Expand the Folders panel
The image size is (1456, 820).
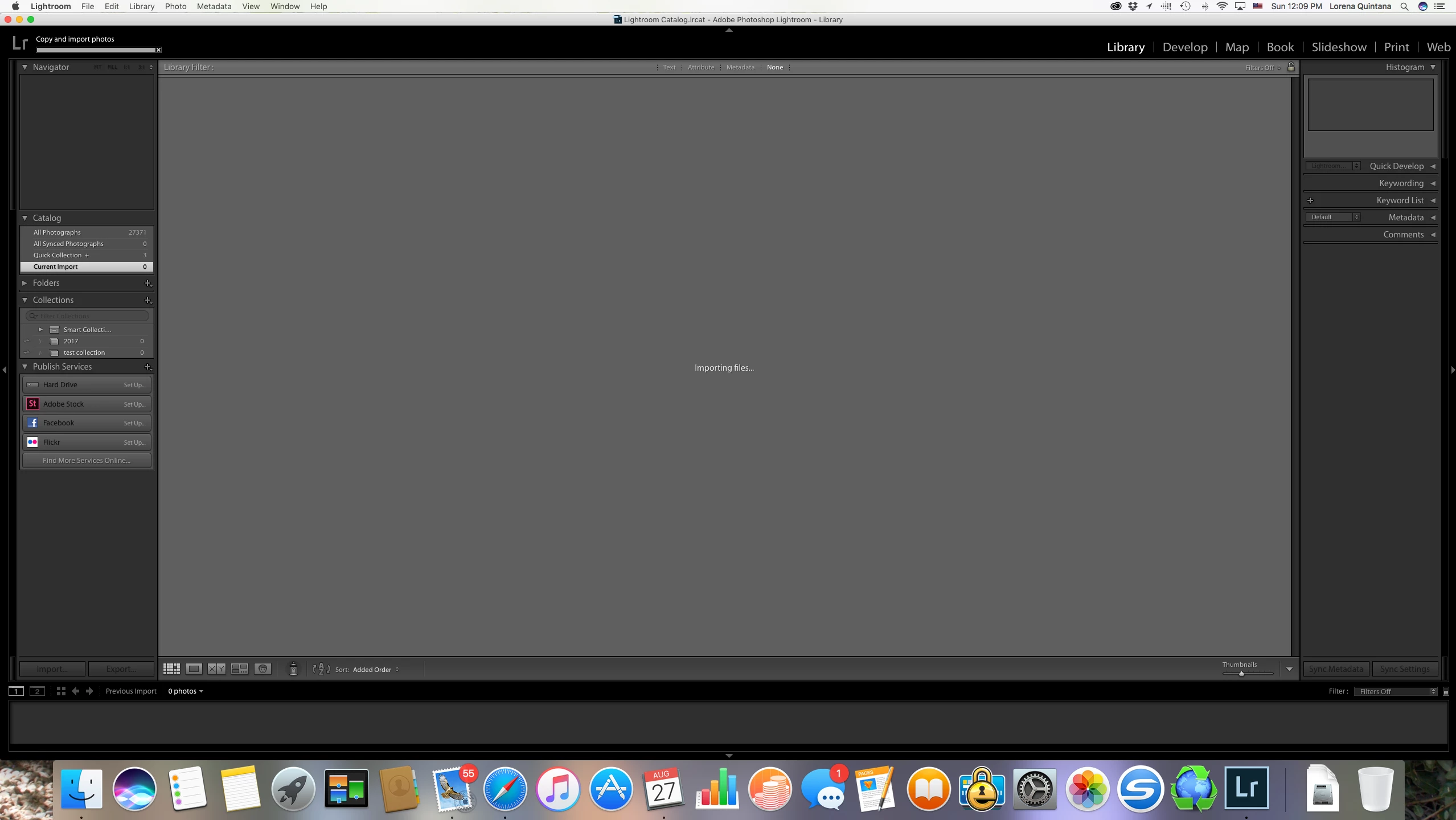[25, 283]
